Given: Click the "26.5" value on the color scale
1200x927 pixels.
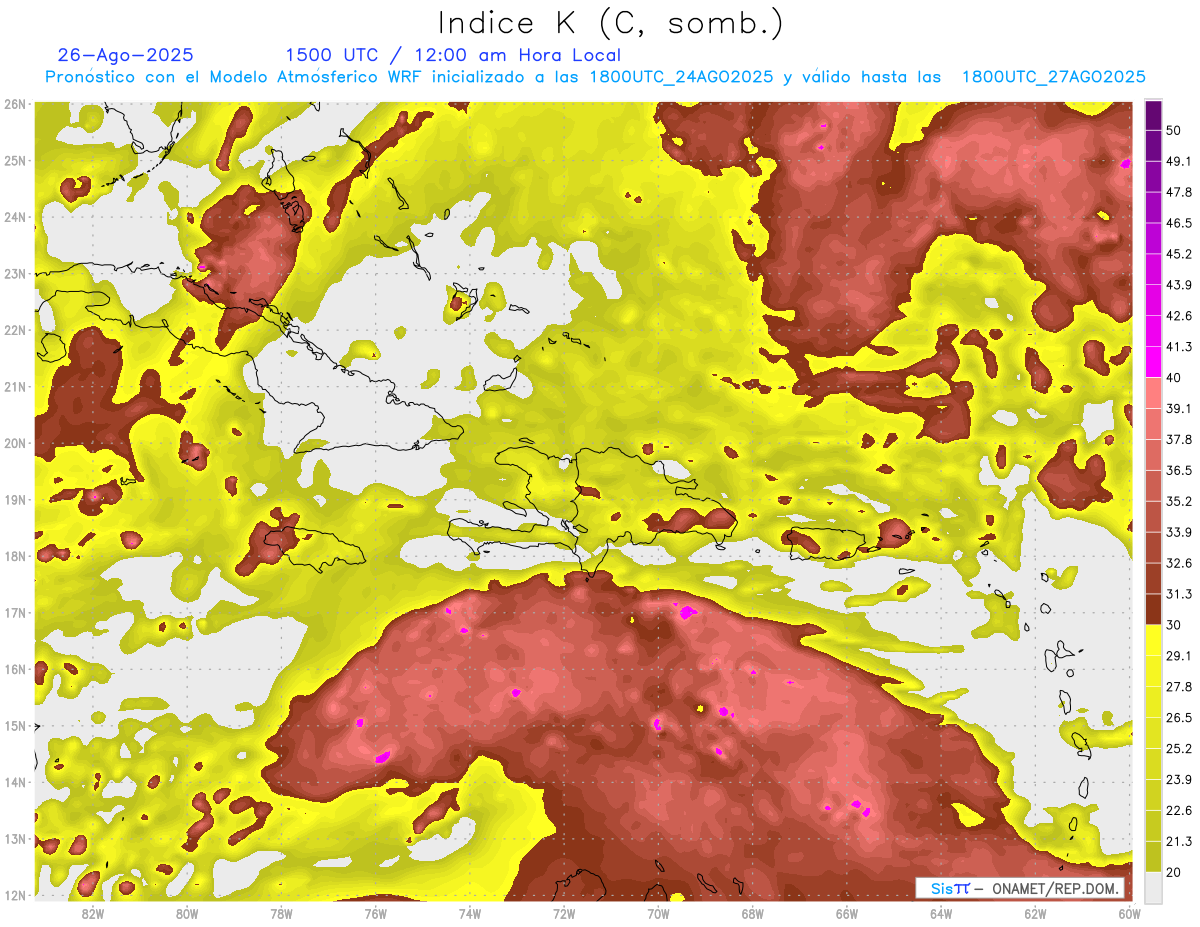Looking at the screenshot, I should (1178, 717).
